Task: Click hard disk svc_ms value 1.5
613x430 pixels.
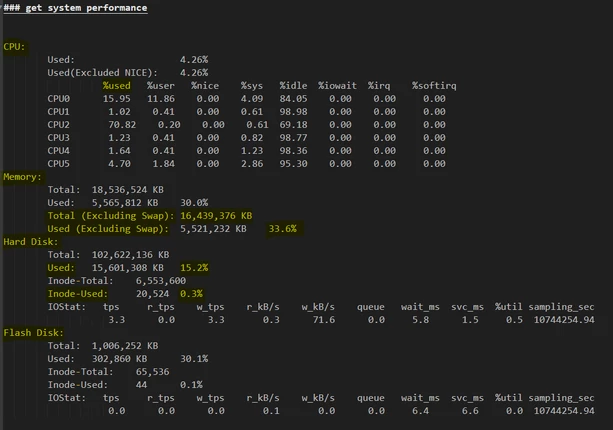Action: (x=470, y=320)
